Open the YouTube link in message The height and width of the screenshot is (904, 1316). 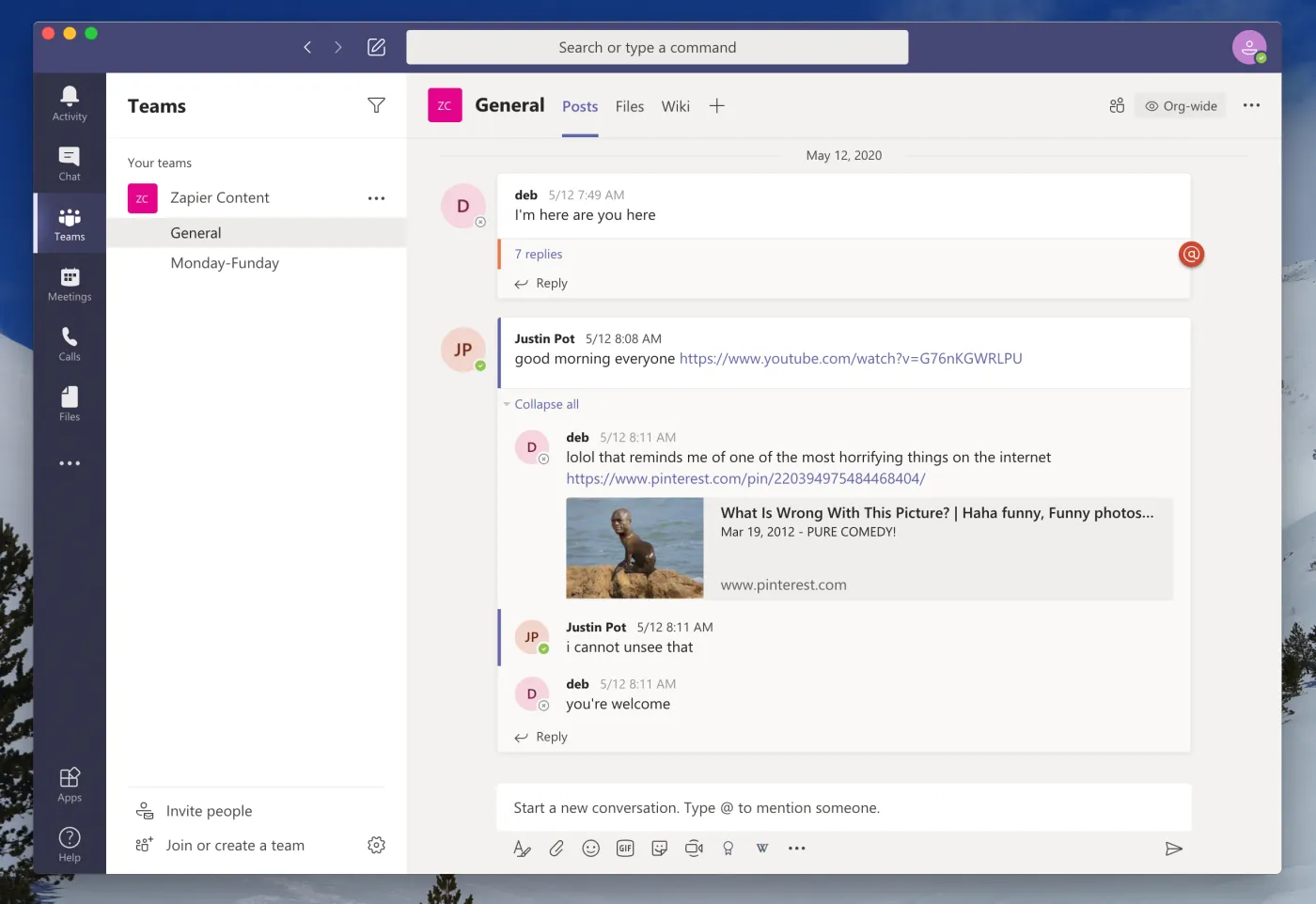850,359
